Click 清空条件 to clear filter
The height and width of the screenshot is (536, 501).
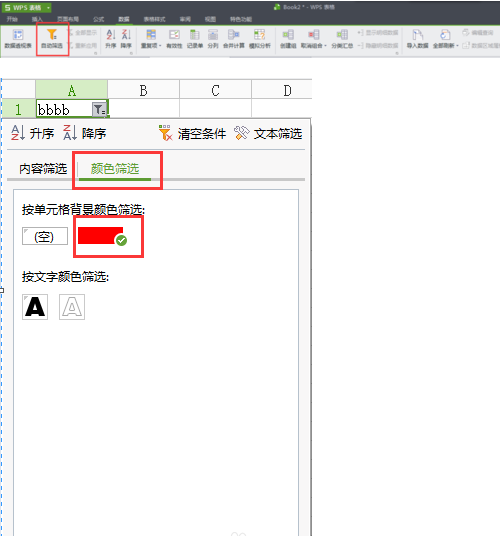click(192, 134)
